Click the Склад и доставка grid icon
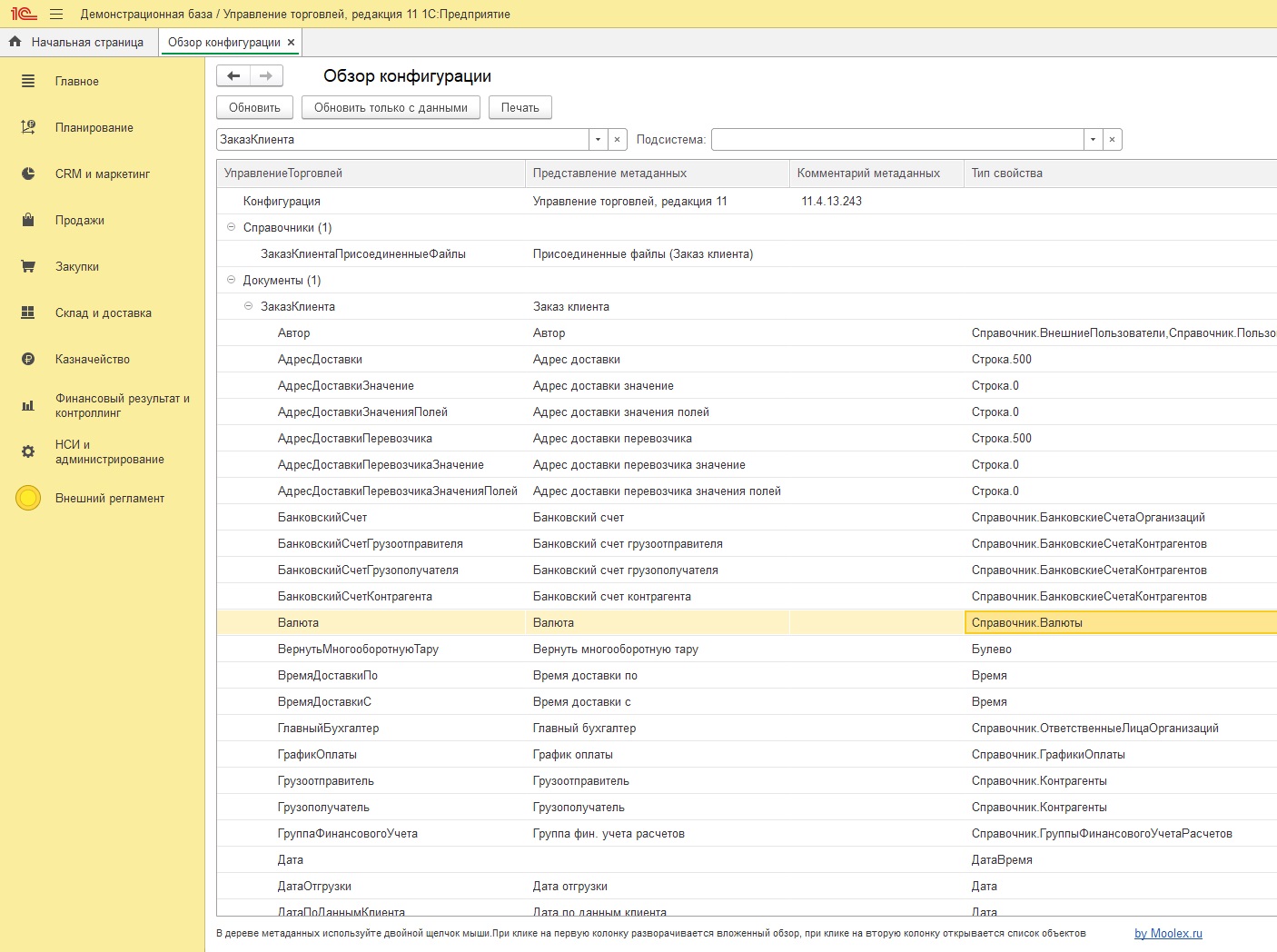 (28, 312)
